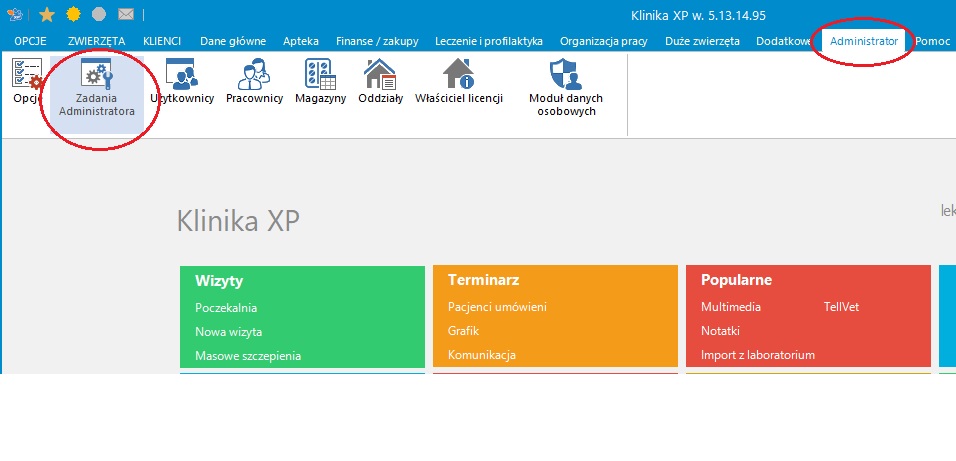The height and width of the screenshot is (461, 956).
Task: Open TellVet link in Popularne tile
Action: tap(841, 307)
